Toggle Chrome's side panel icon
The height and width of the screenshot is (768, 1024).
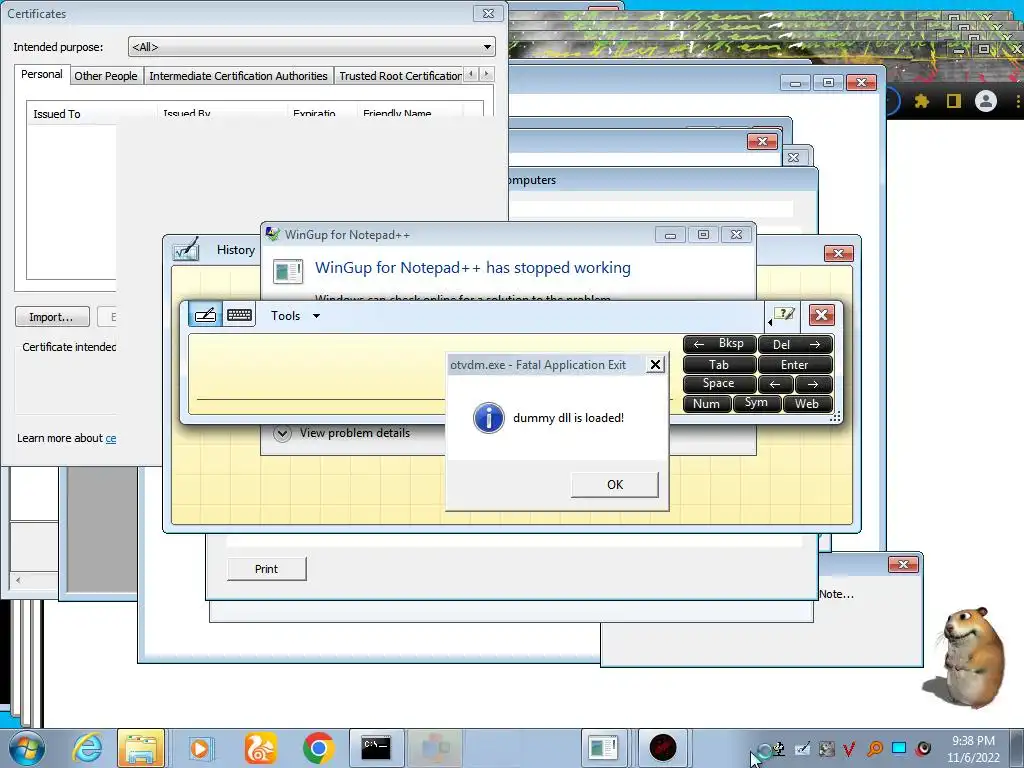953,101
